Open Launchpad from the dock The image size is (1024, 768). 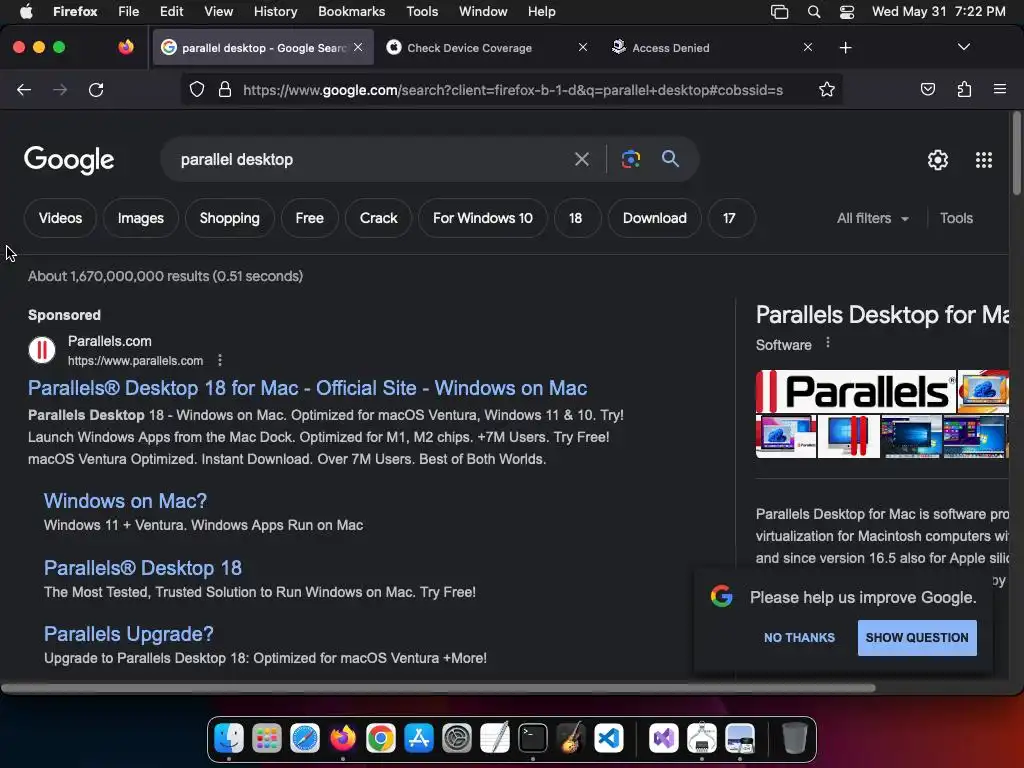tap(267, 739)
